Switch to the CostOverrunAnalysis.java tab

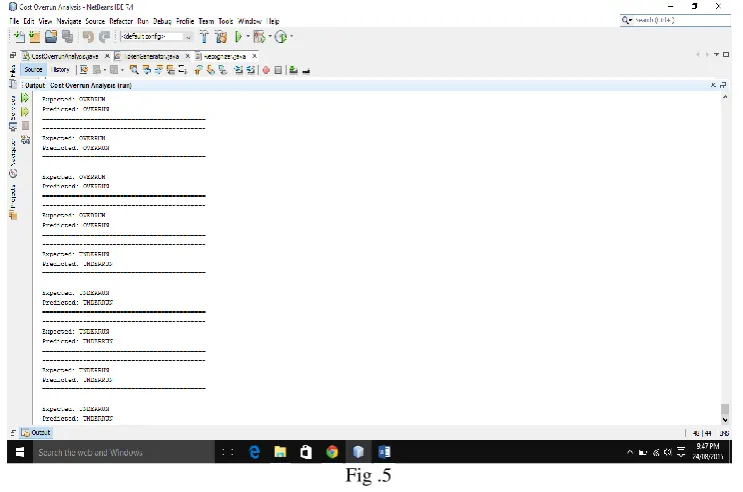[x=64, y=56]
